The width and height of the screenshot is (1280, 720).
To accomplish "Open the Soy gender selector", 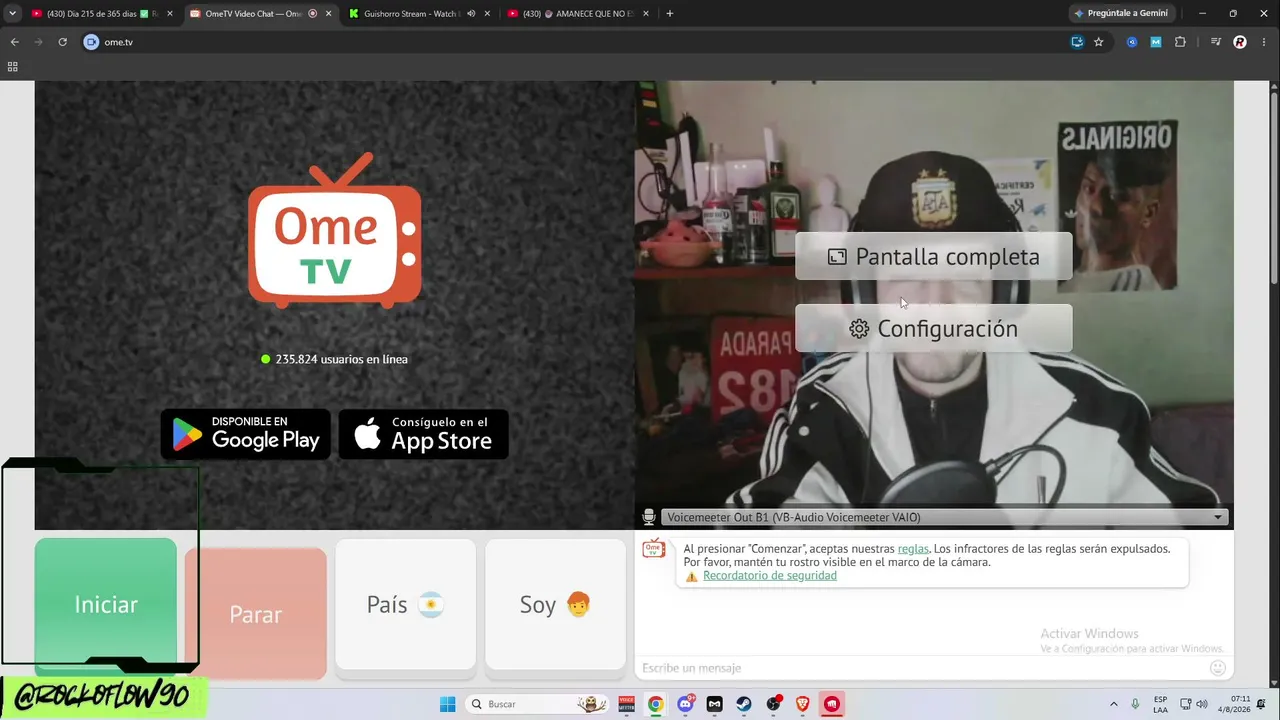I will click(556, 605).
